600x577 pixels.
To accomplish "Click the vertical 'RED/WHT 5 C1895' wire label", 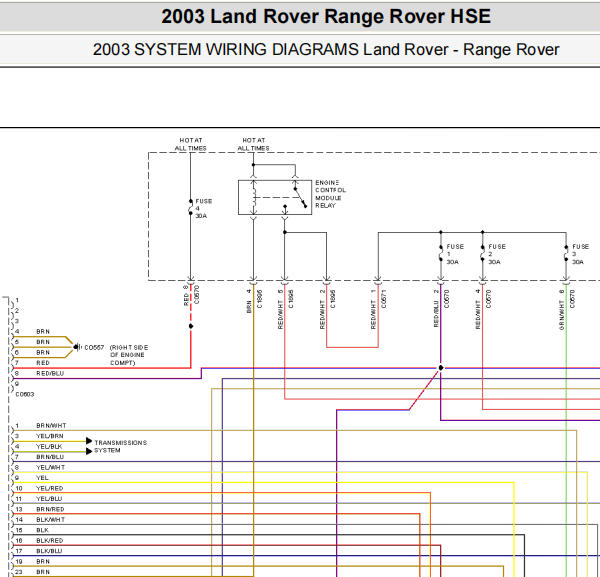I will pos(285,309).
